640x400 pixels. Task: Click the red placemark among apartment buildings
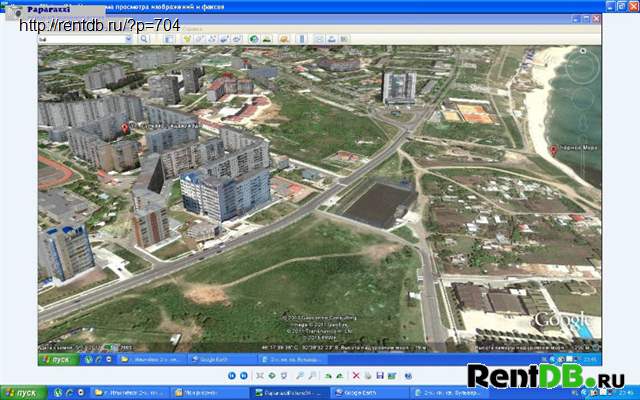pyautogui.click(x=125, y=129)
